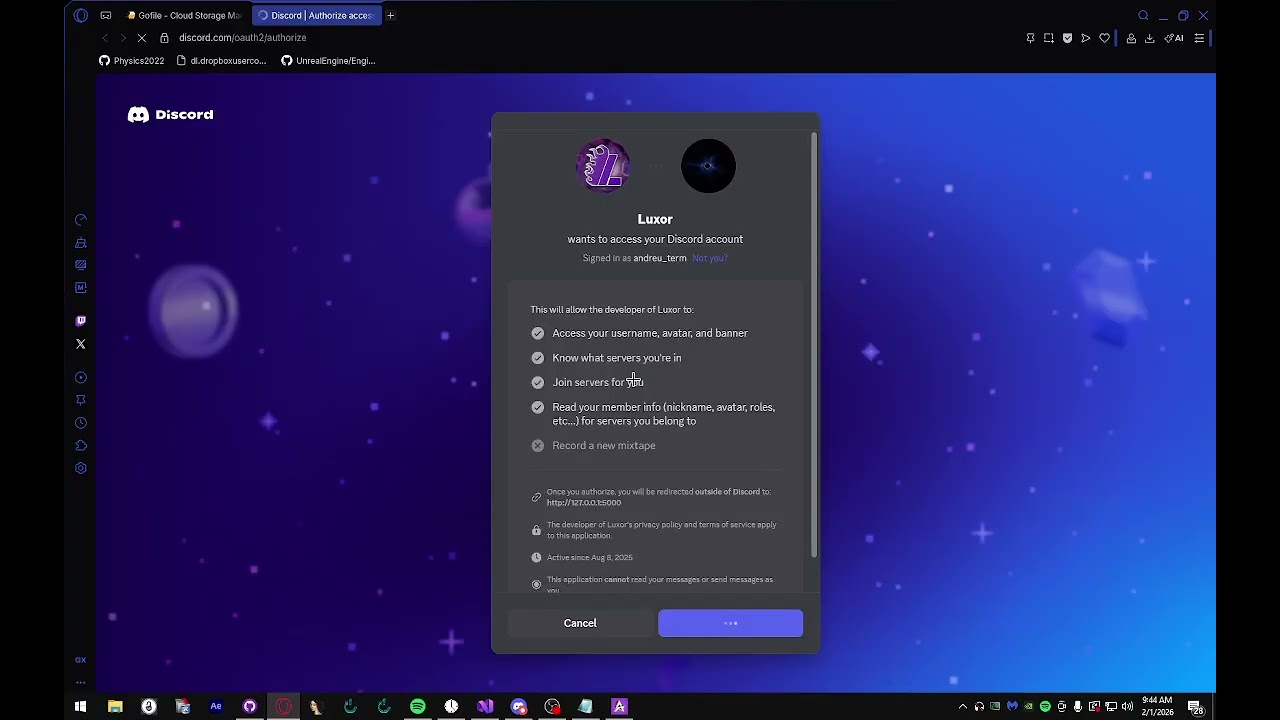Screen dimensions: 1280x720
Task: Click the volume speaker icon in system tray
Action: click(x=1128, y=706)
